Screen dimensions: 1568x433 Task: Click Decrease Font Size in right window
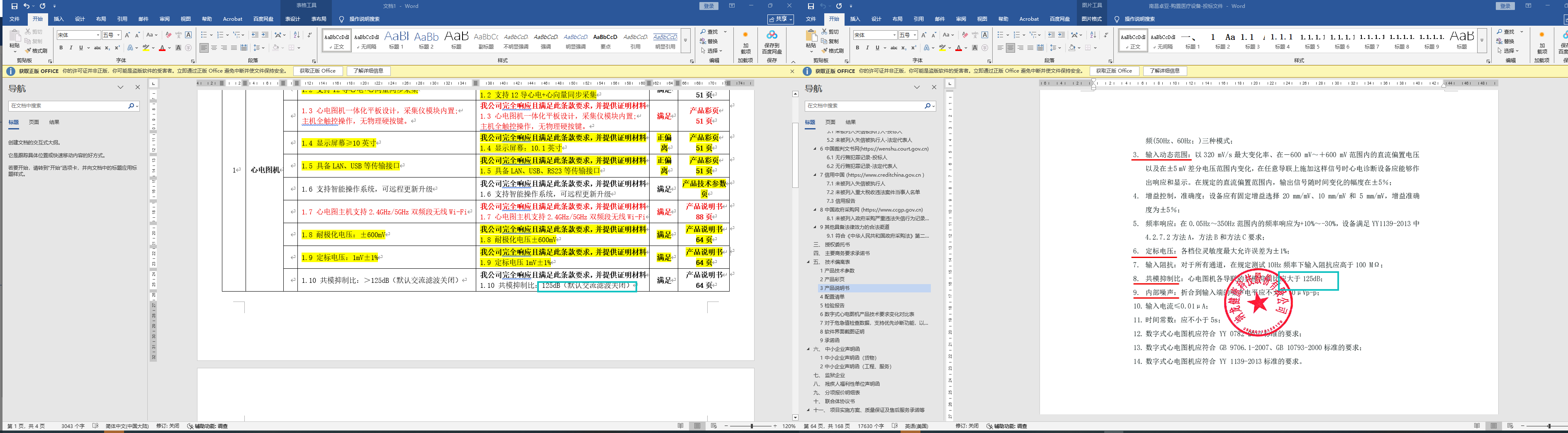[x=934, y=35]
